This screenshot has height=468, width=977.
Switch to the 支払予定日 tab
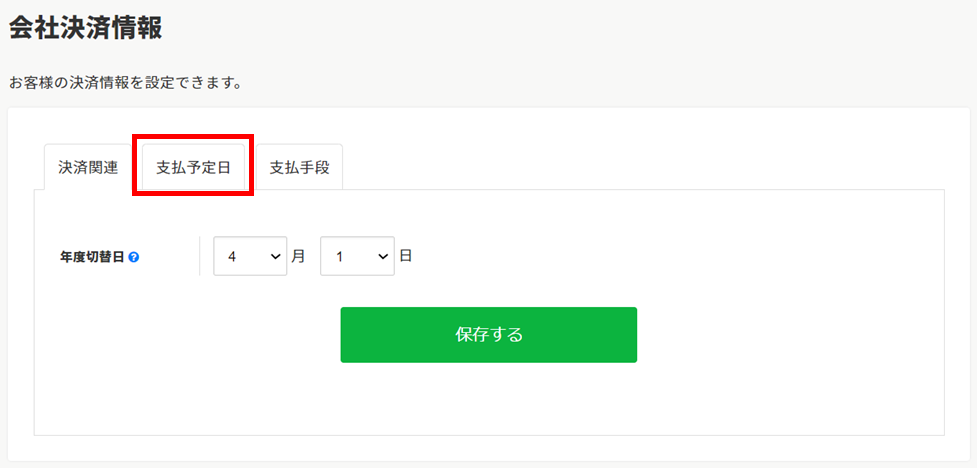(193, 168)
